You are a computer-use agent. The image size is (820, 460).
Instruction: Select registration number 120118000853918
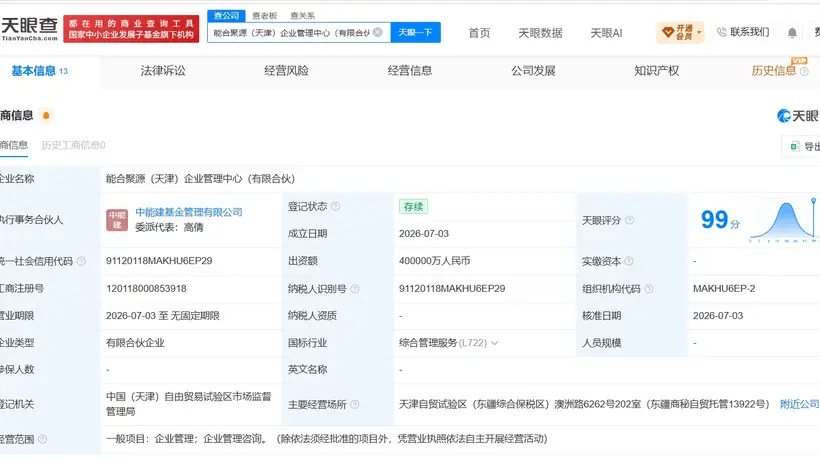[x=146, y=289]
